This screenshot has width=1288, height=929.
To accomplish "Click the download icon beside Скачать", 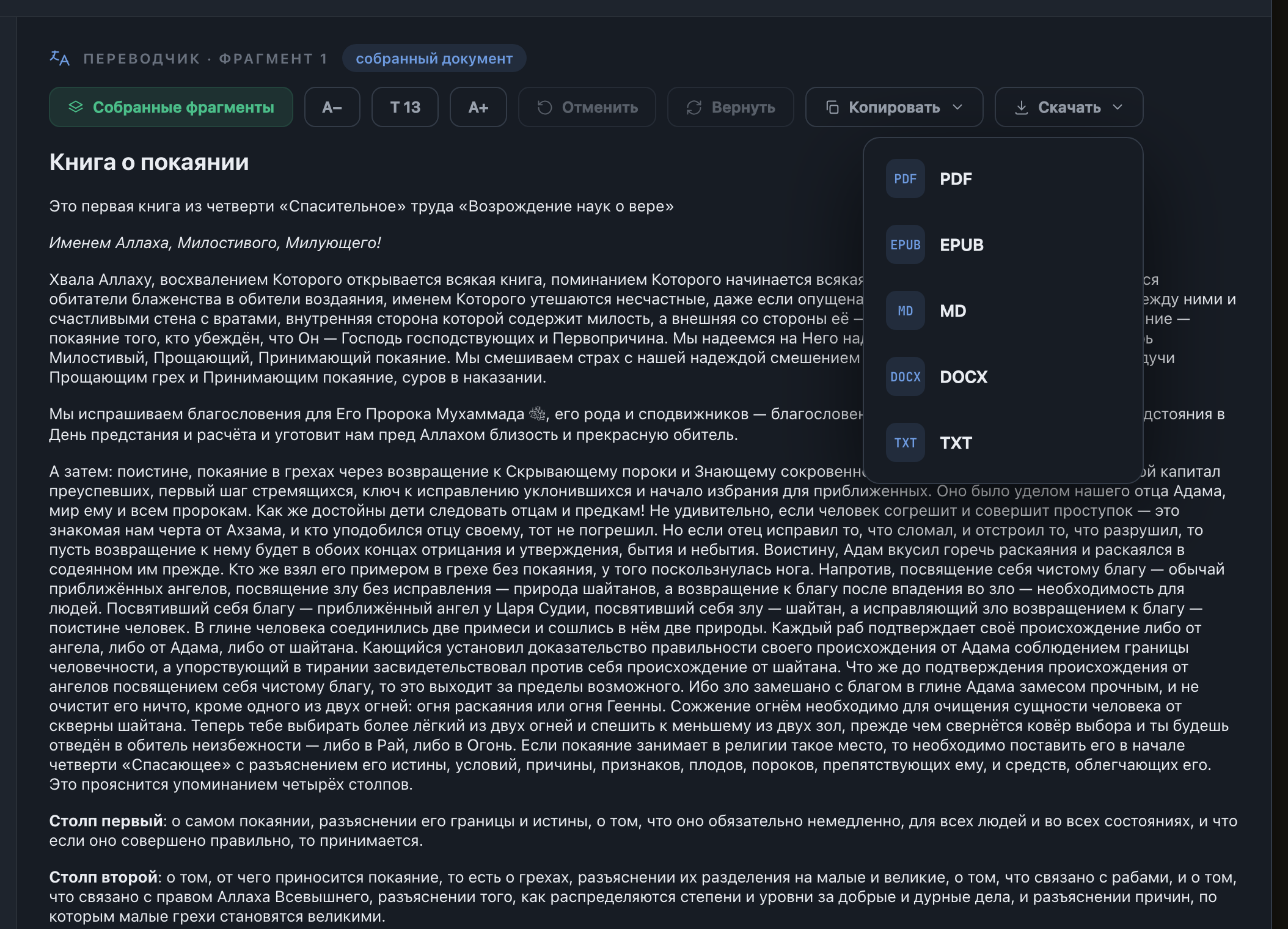I will click(x=1021, y=108).
